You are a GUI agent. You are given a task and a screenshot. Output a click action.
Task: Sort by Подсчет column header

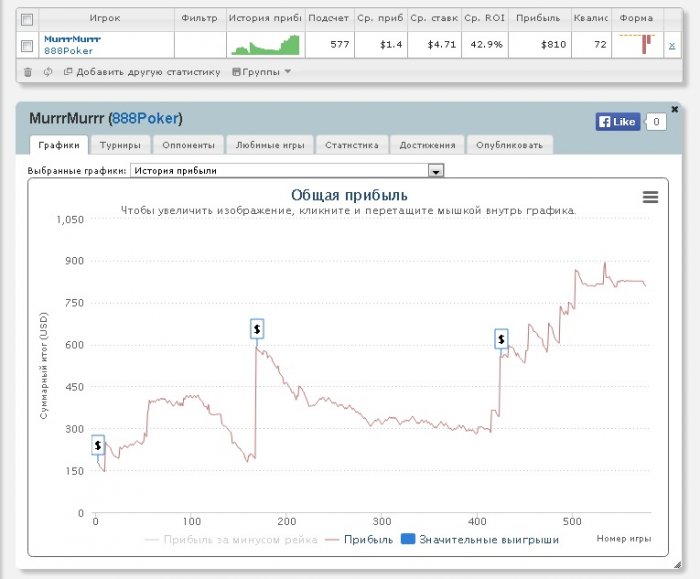(x=329, y=18)
